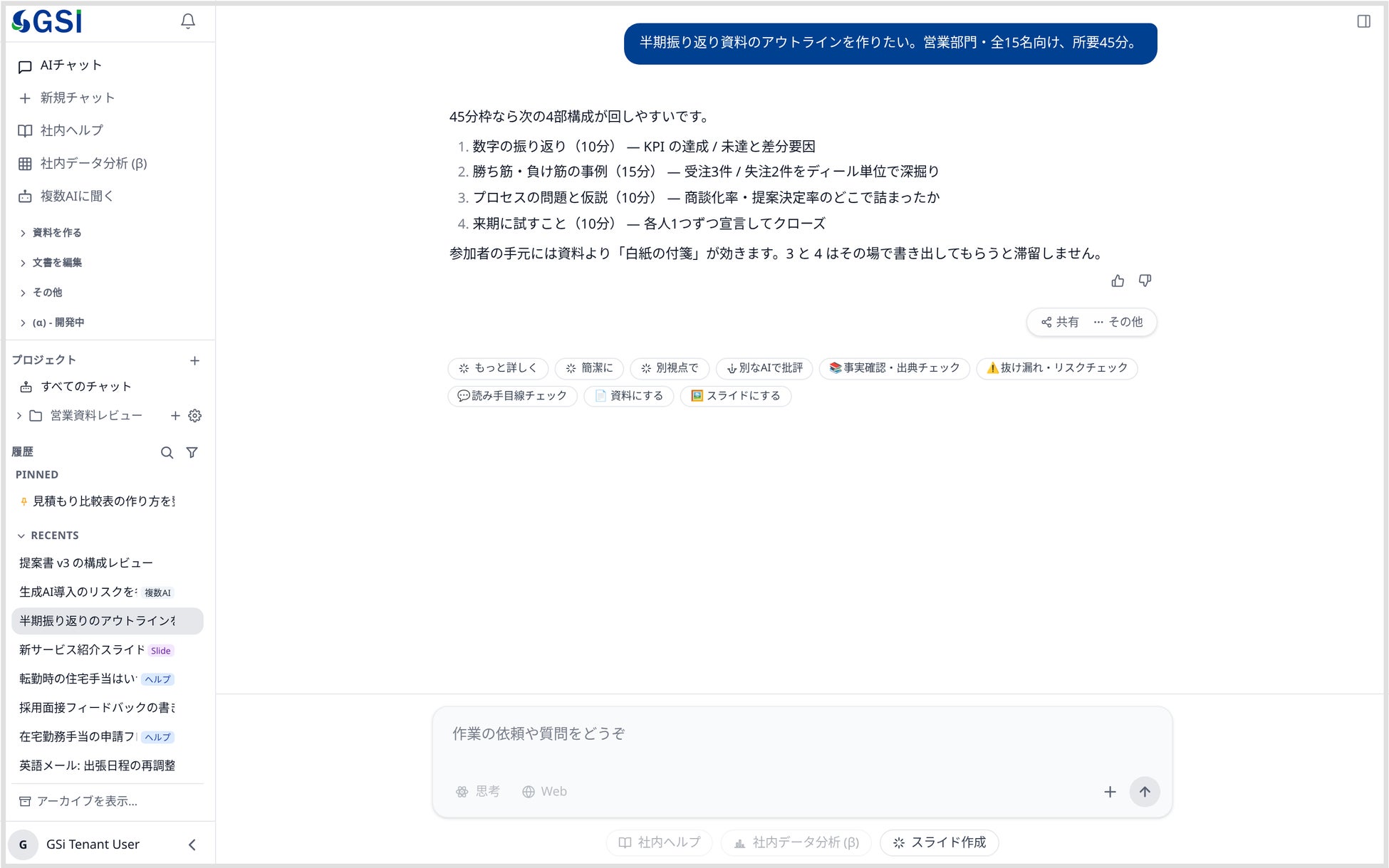Focus the 作業の依頼や質問をどうぞ input
Screen dimensions: 1389x868
(x=802, y=734)
